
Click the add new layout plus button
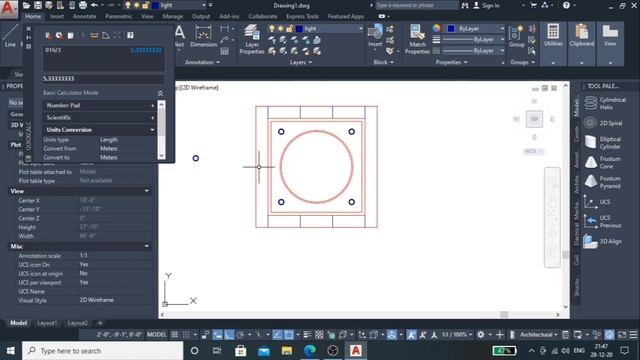pyautogui.click(x=100, y=323)
